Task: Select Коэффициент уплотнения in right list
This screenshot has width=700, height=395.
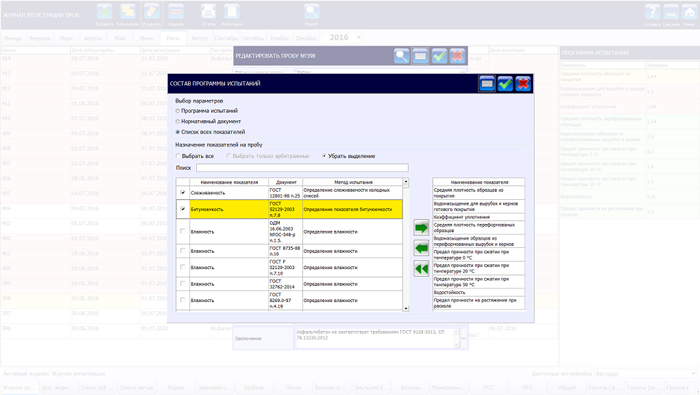Action: 479,217
